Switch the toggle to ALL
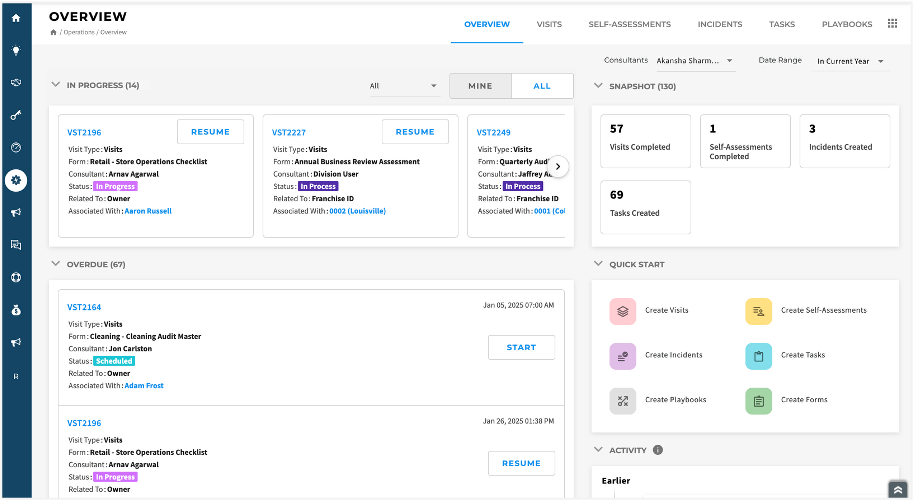The width and height of the screenshot is (914, 500). click(542, 86)
